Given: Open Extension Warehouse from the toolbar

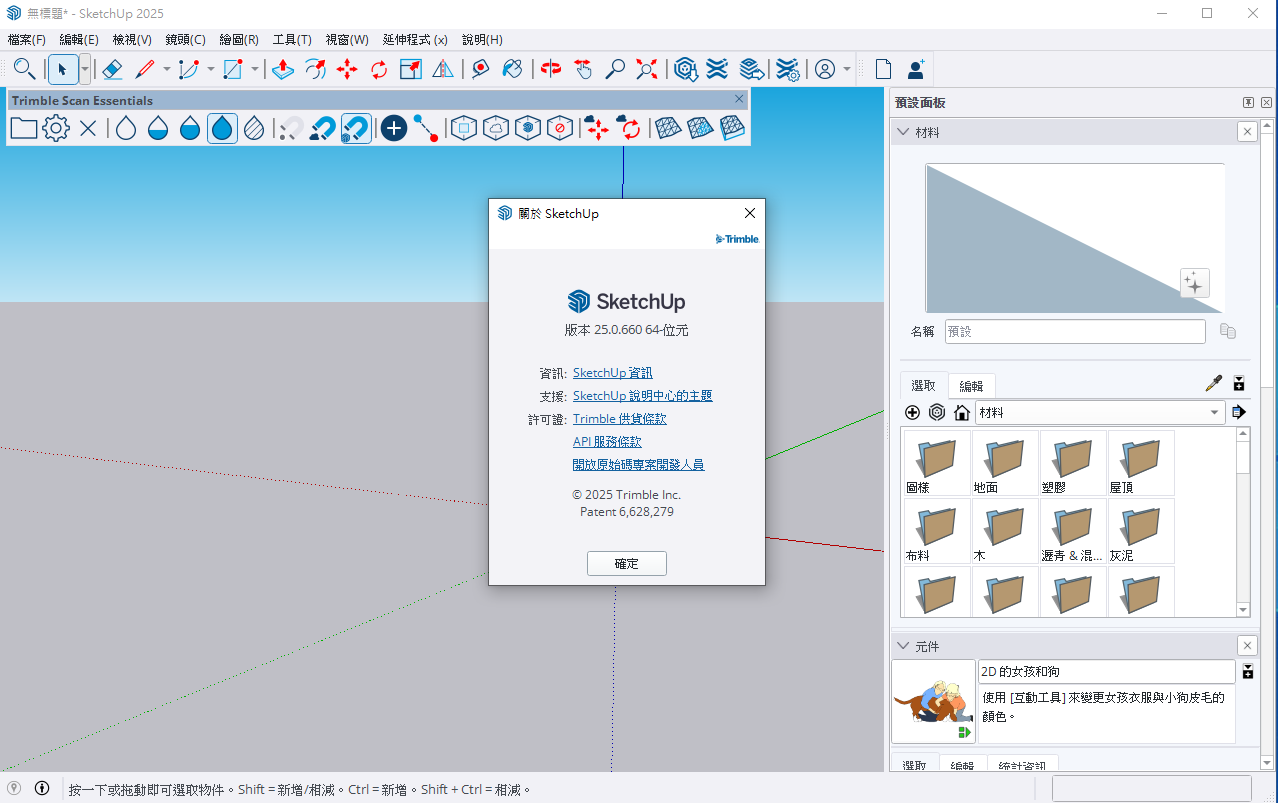Looking at the screenshot, I should coord(717,69).
